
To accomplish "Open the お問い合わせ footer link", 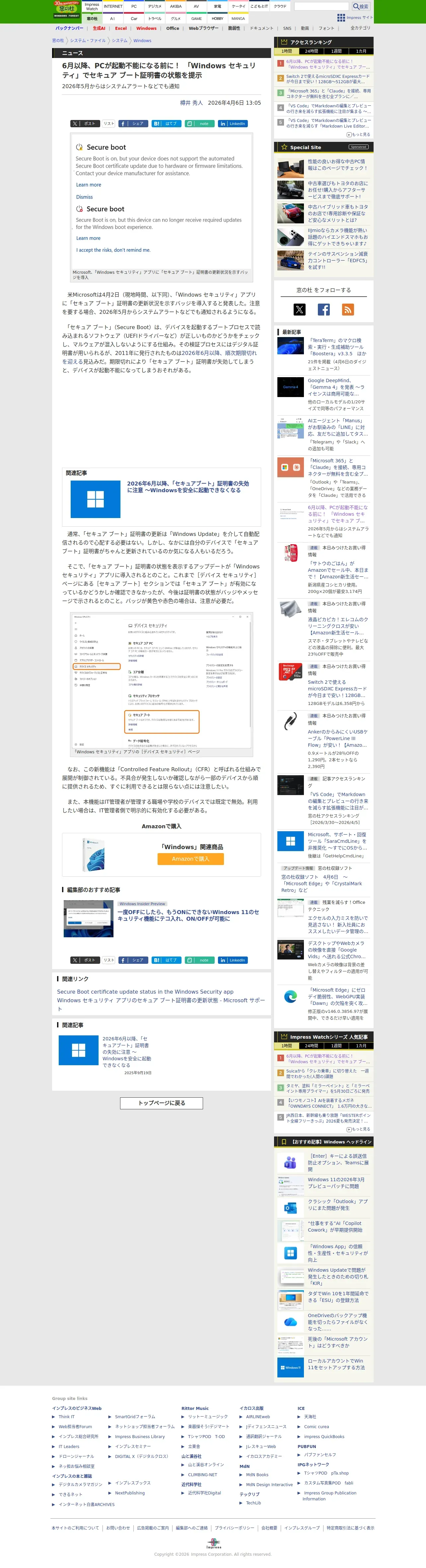I will click(x=118, y=1527).
